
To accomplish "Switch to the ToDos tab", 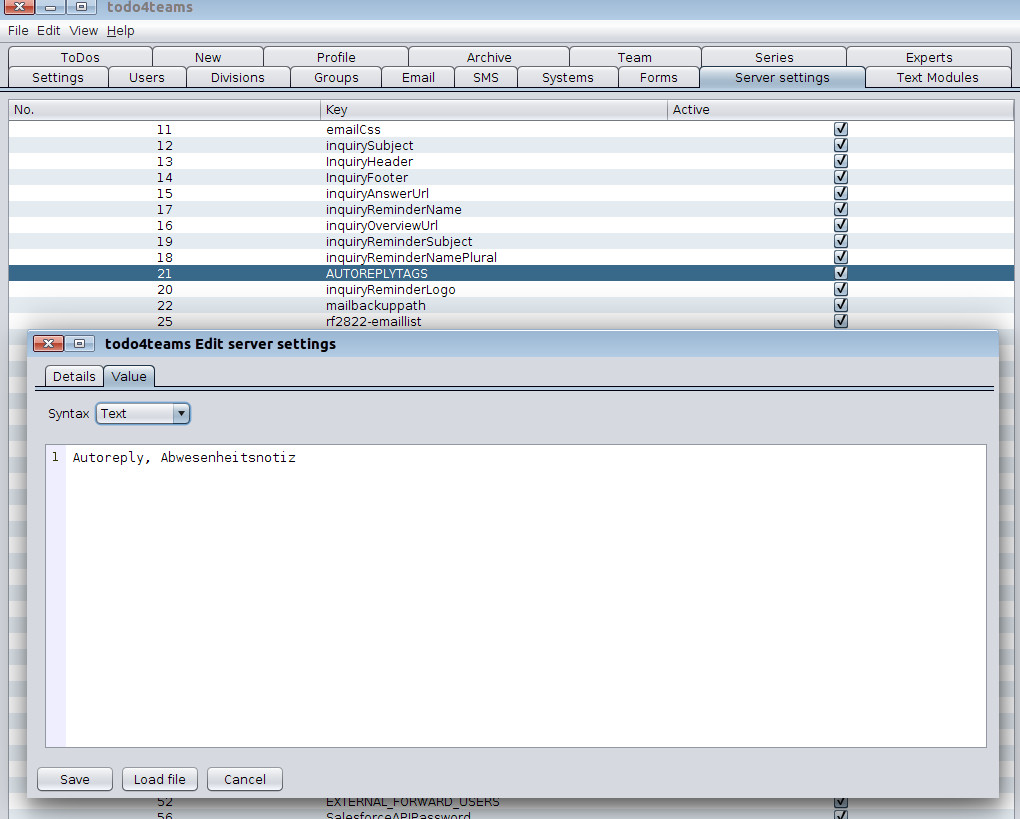I will click(80, 57).
